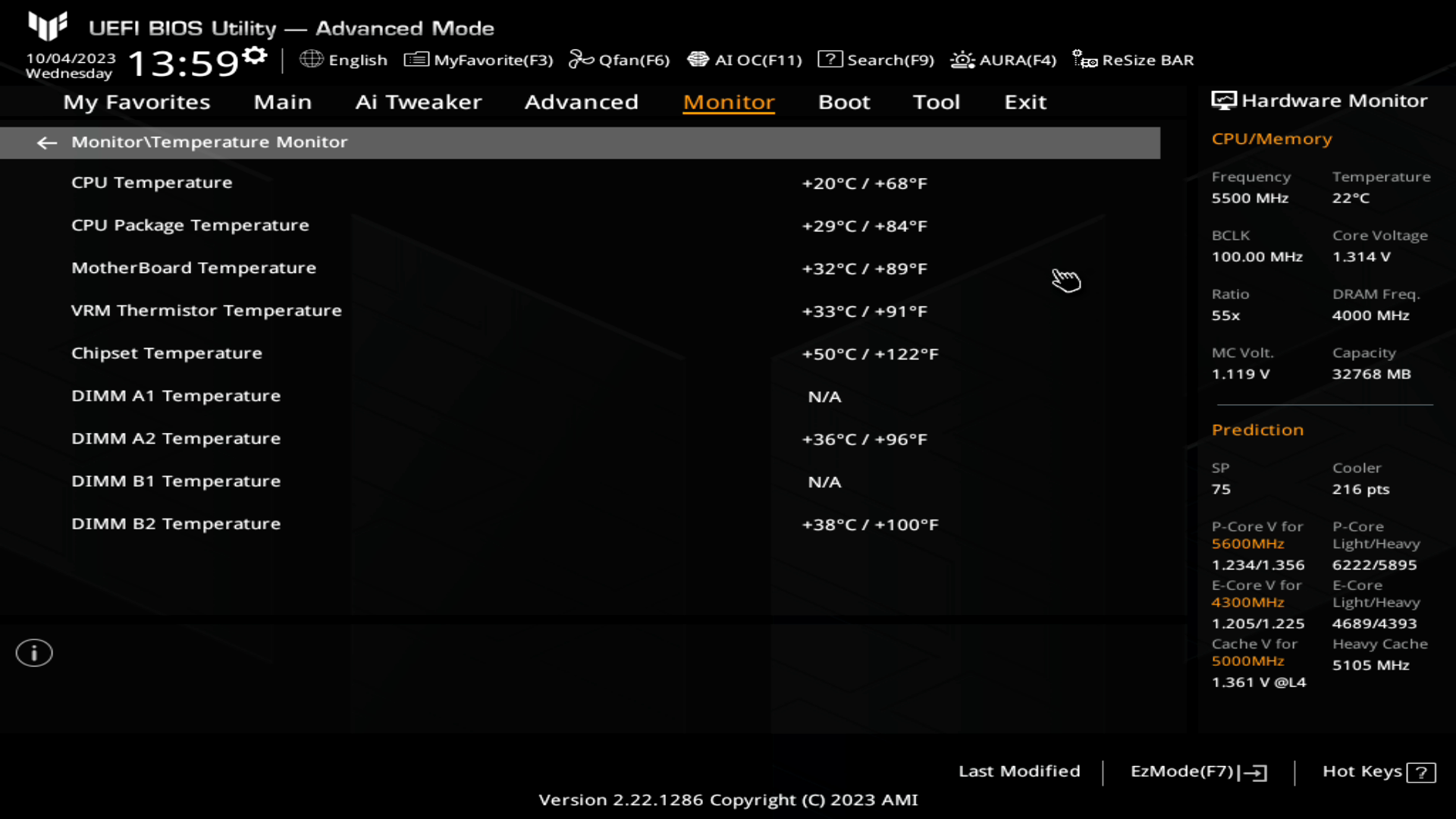Select CPU Package Temperature row
This screenshot has height=819, width=1456.
[x=580, y=225]
